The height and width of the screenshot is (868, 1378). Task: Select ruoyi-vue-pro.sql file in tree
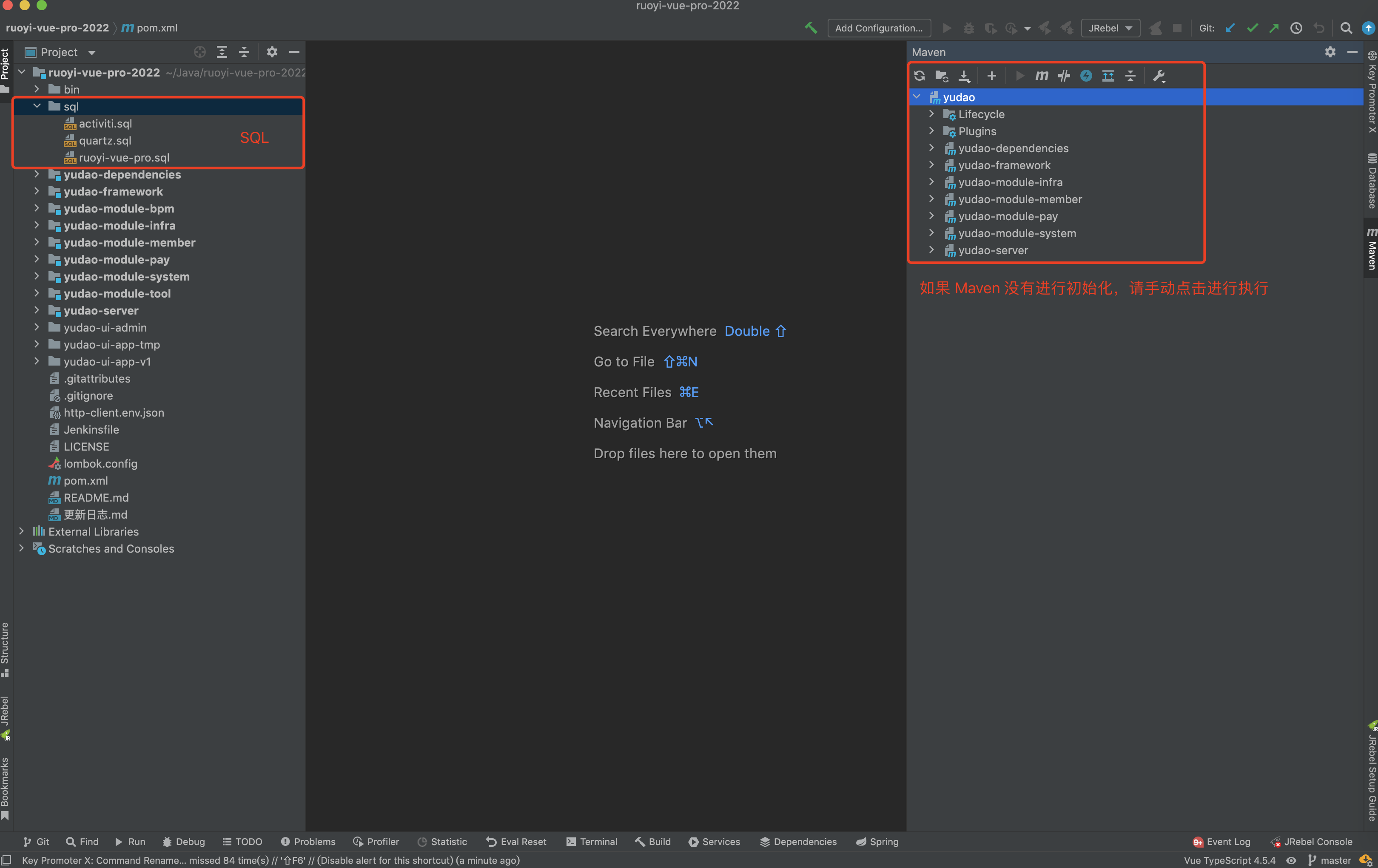click(x=124, y=157)
